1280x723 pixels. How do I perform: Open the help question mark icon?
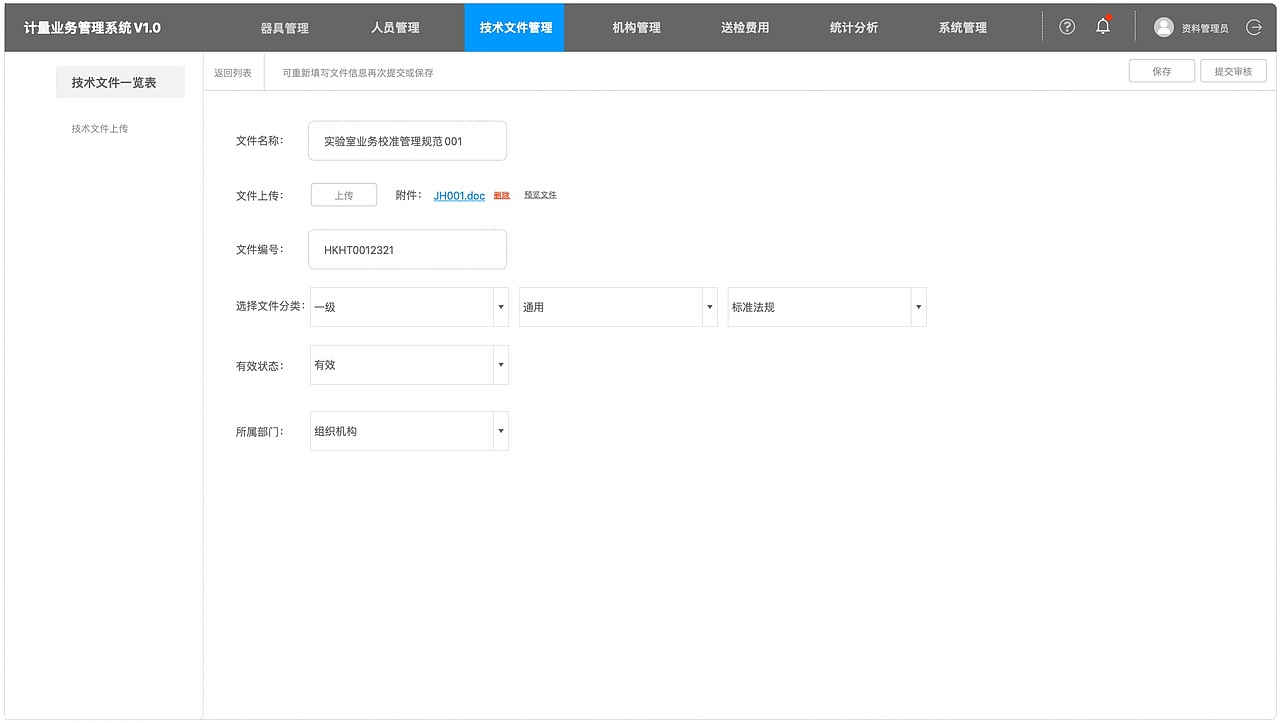[x=1067, y=27]
